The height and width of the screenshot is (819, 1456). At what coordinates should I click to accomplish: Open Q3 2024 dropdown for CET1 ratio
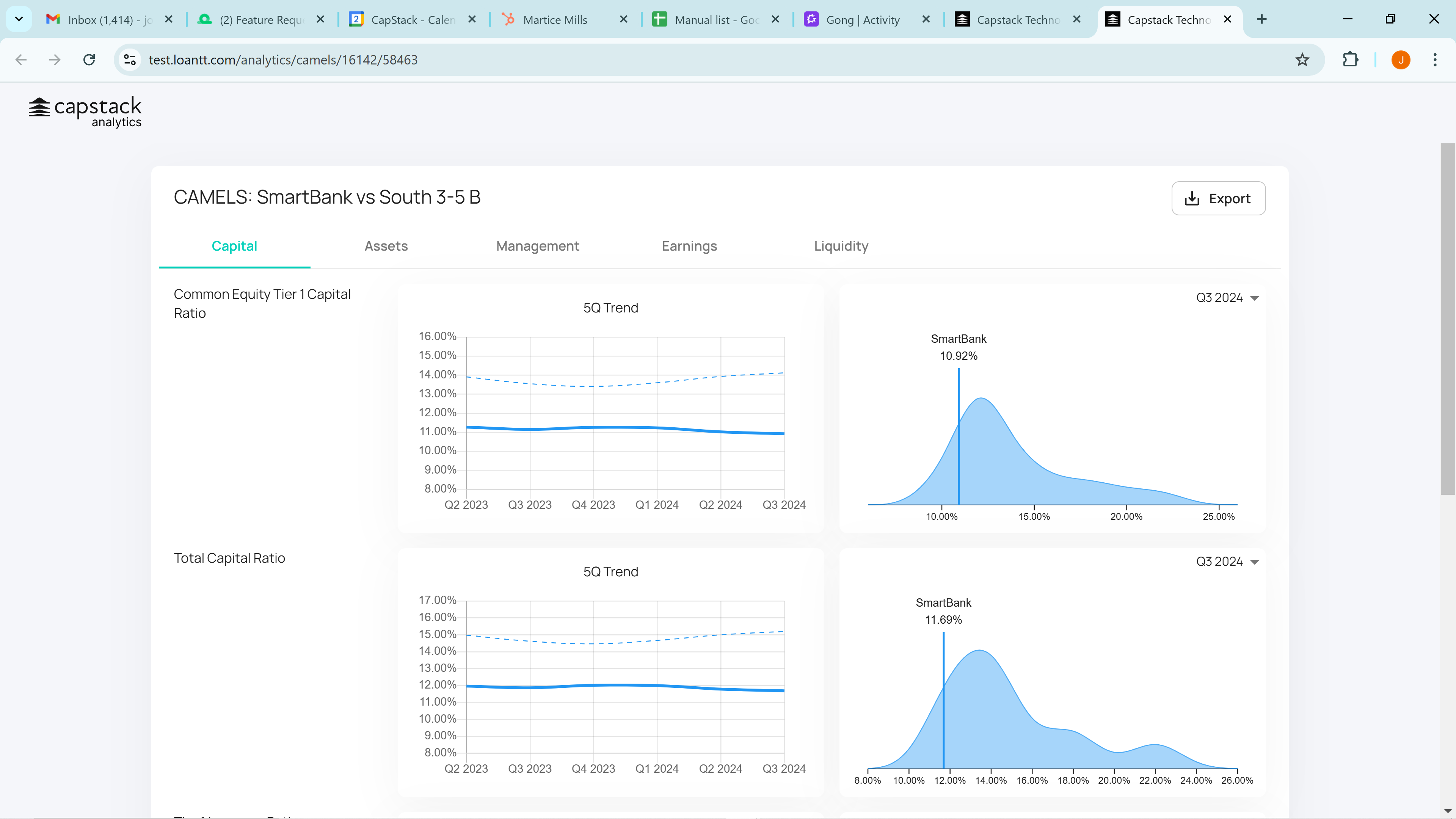1227,298
